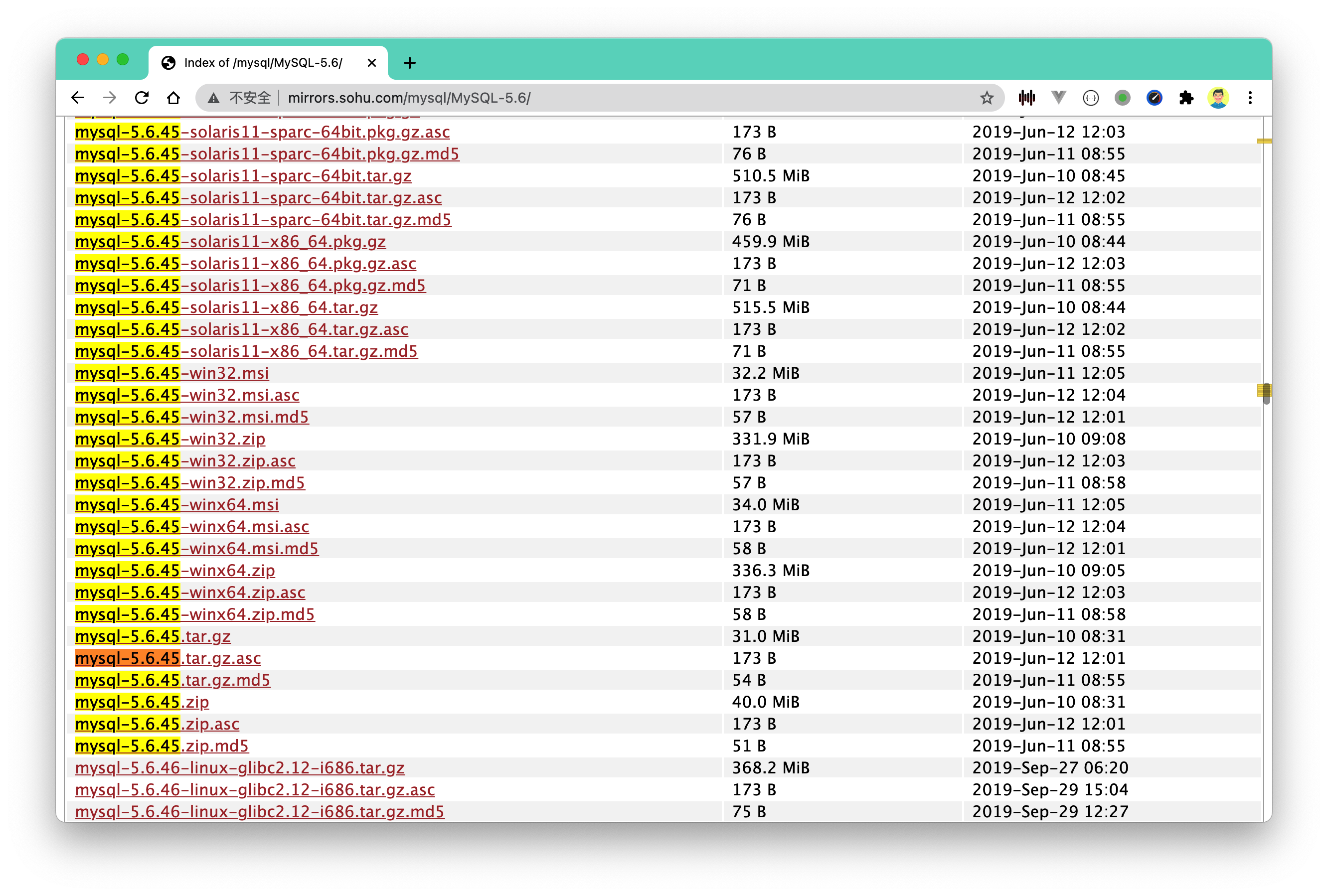
Task: Click the browser back arrow
Action: [x=78, y=98]
